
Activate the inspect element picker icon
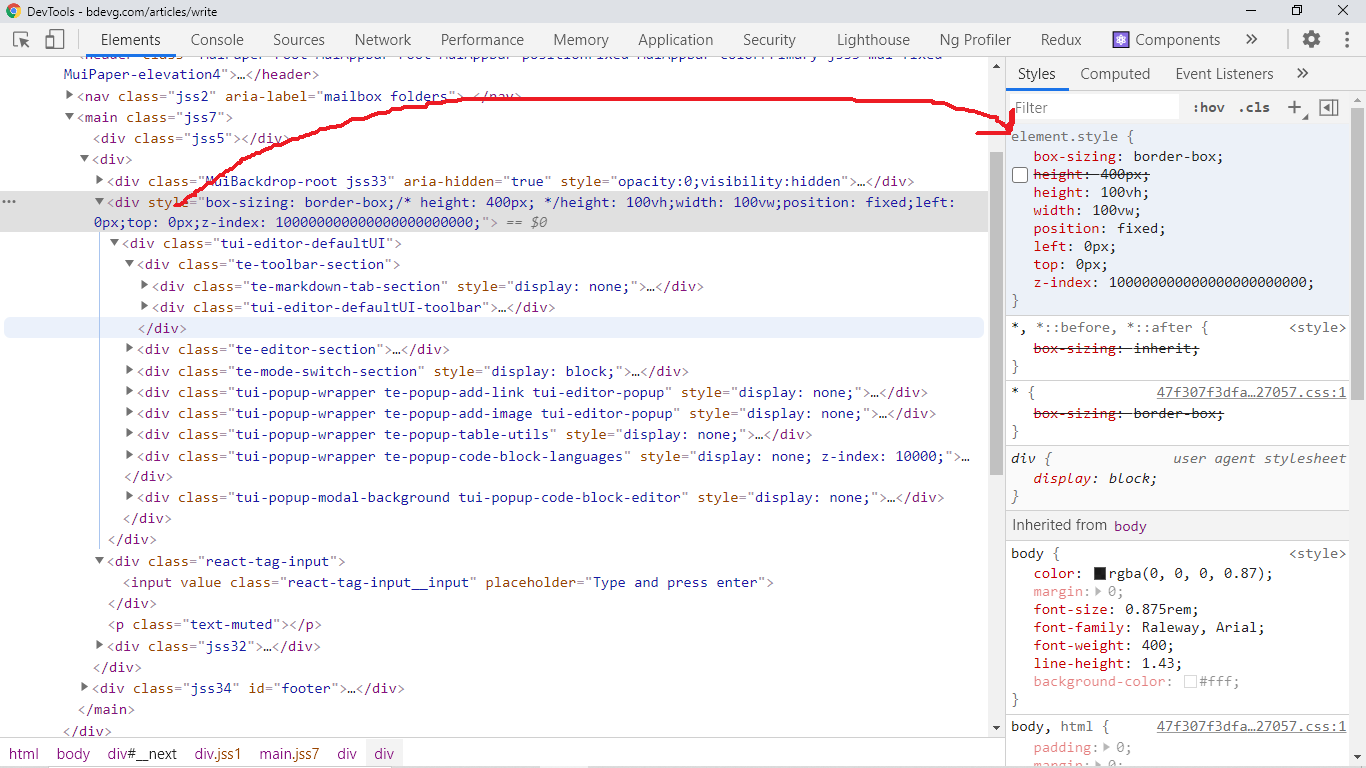tap(20, 40)
